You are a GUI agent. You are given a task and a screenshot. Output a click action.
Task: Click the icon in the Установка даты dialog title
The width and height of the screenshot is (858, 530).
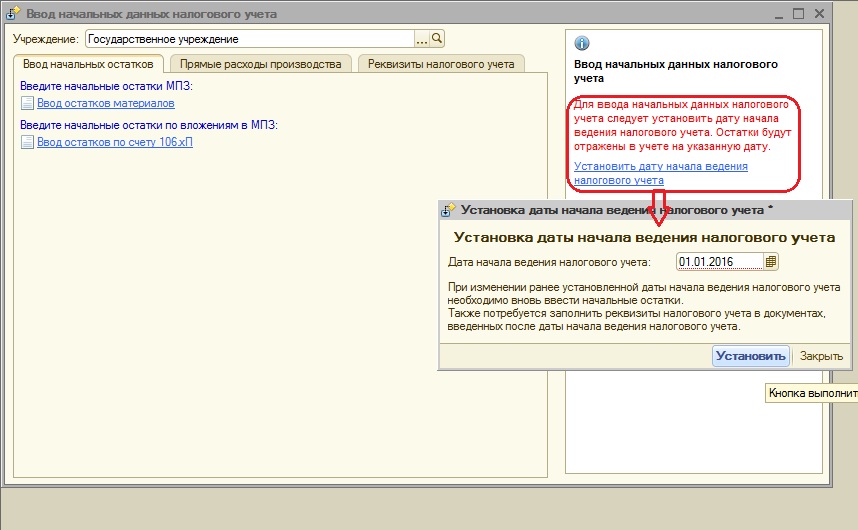(447, 210)
